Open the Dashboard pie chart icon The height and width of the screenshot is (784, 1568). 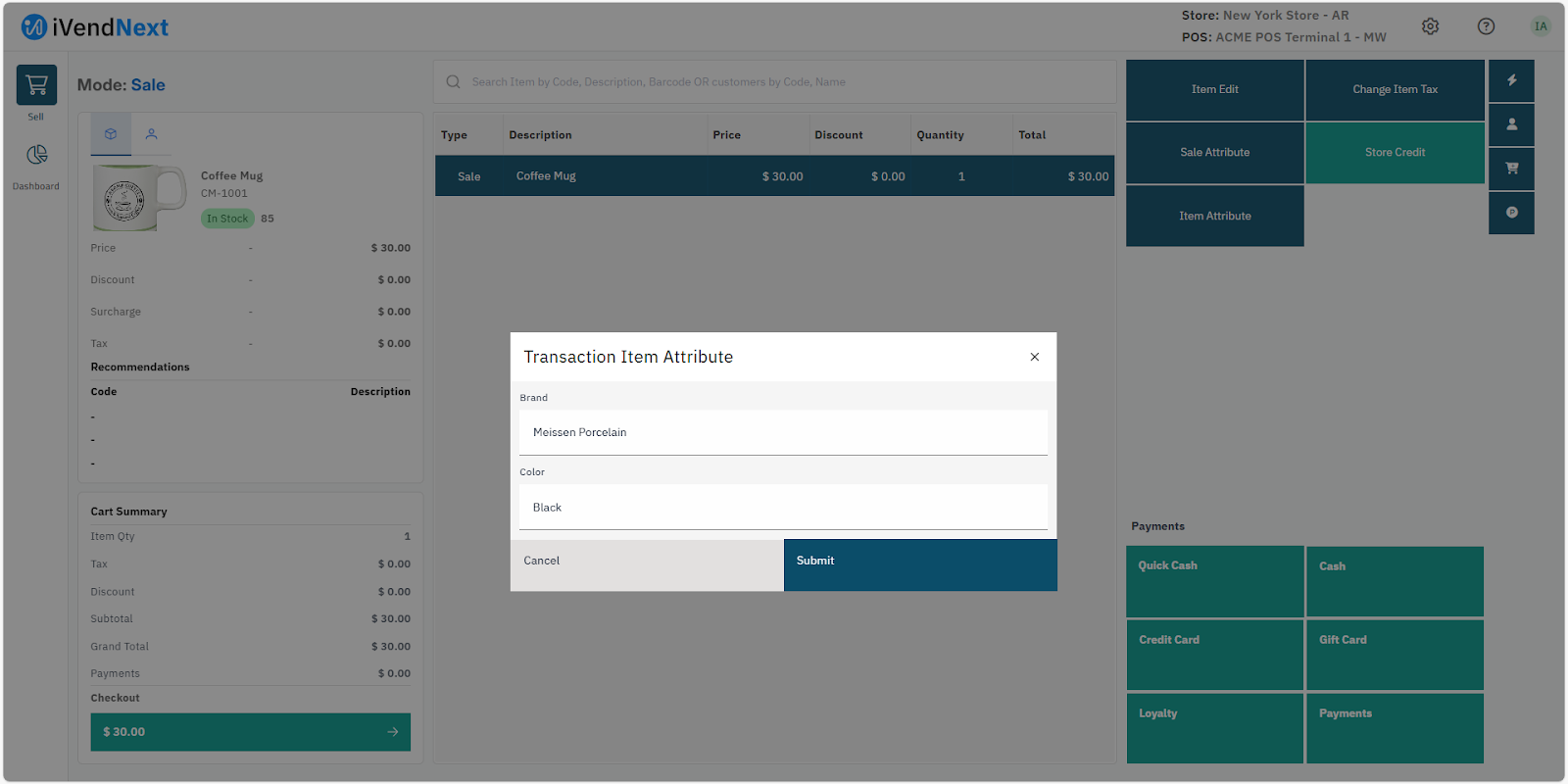(x=36, y=155)
